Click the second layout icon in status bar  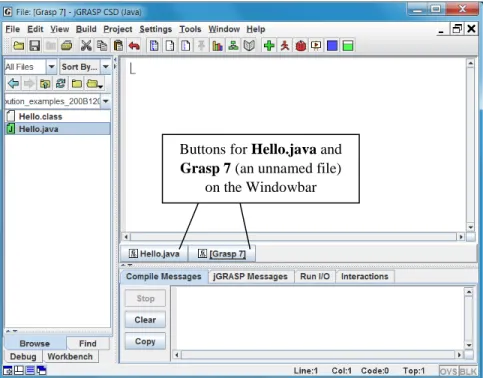click(19, 370)
